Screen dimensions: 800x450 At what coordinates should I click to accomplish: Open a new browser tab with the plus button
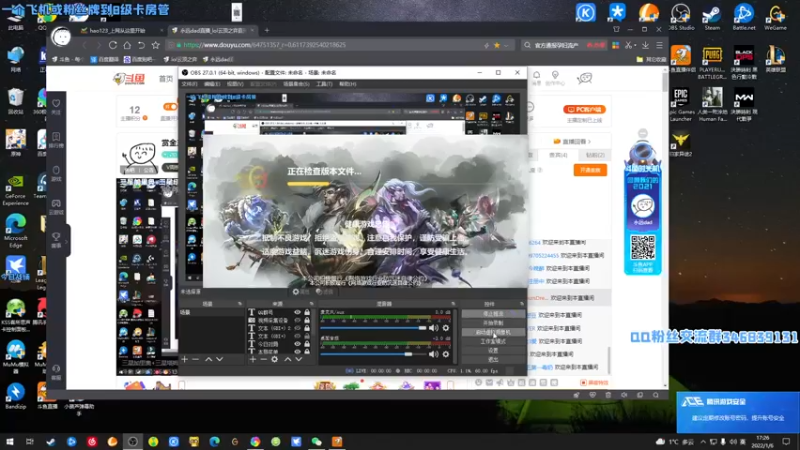[267, 30]
